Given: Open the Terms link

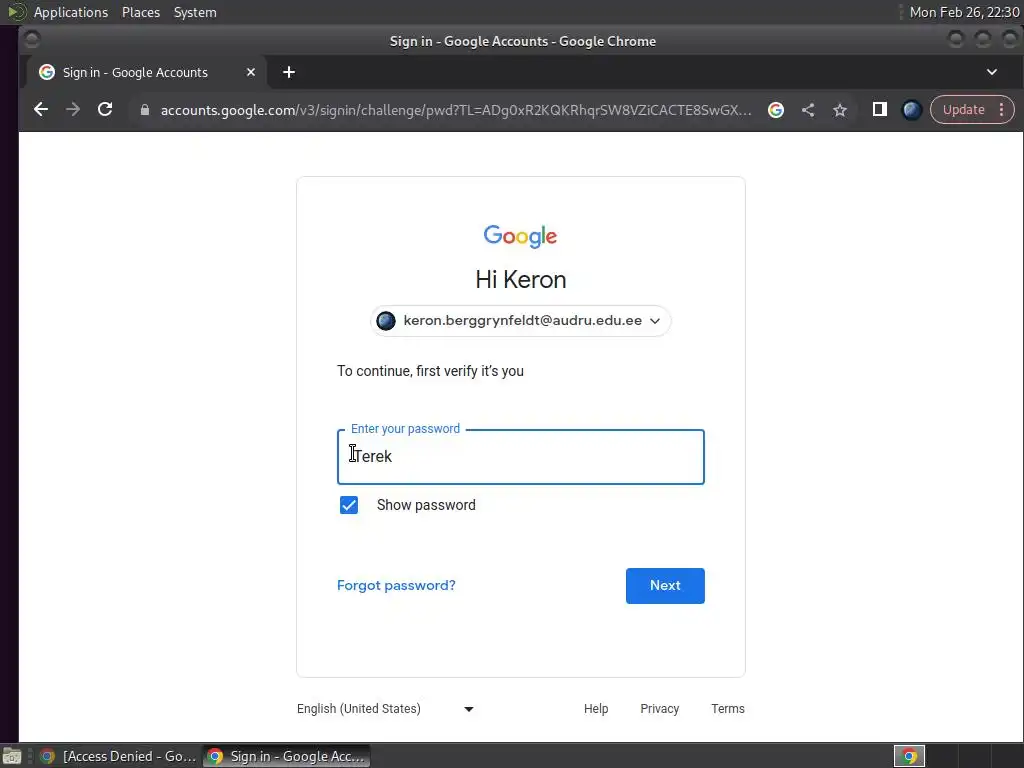Looking at the screenshot, I should pyautogui.click(x=728, y=709).
